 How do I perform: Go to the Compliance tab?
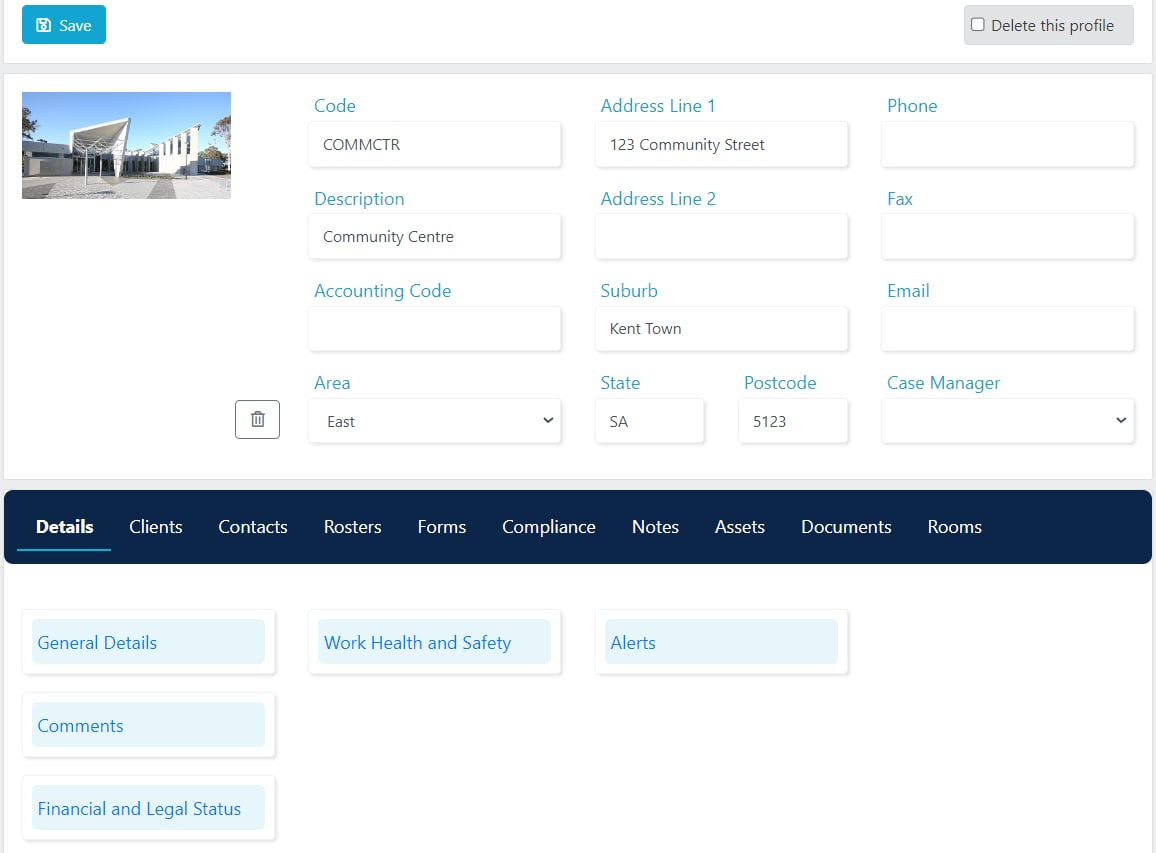549,527
